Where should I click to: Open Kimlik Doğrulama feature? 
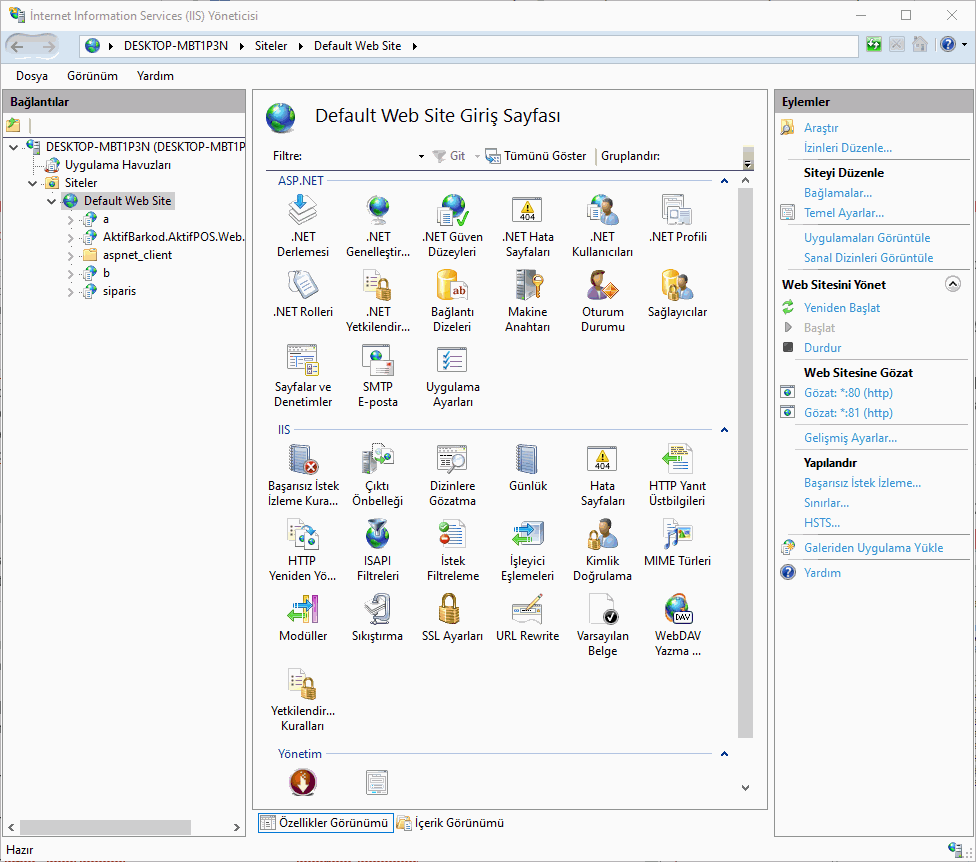click(x=603, y=550)
